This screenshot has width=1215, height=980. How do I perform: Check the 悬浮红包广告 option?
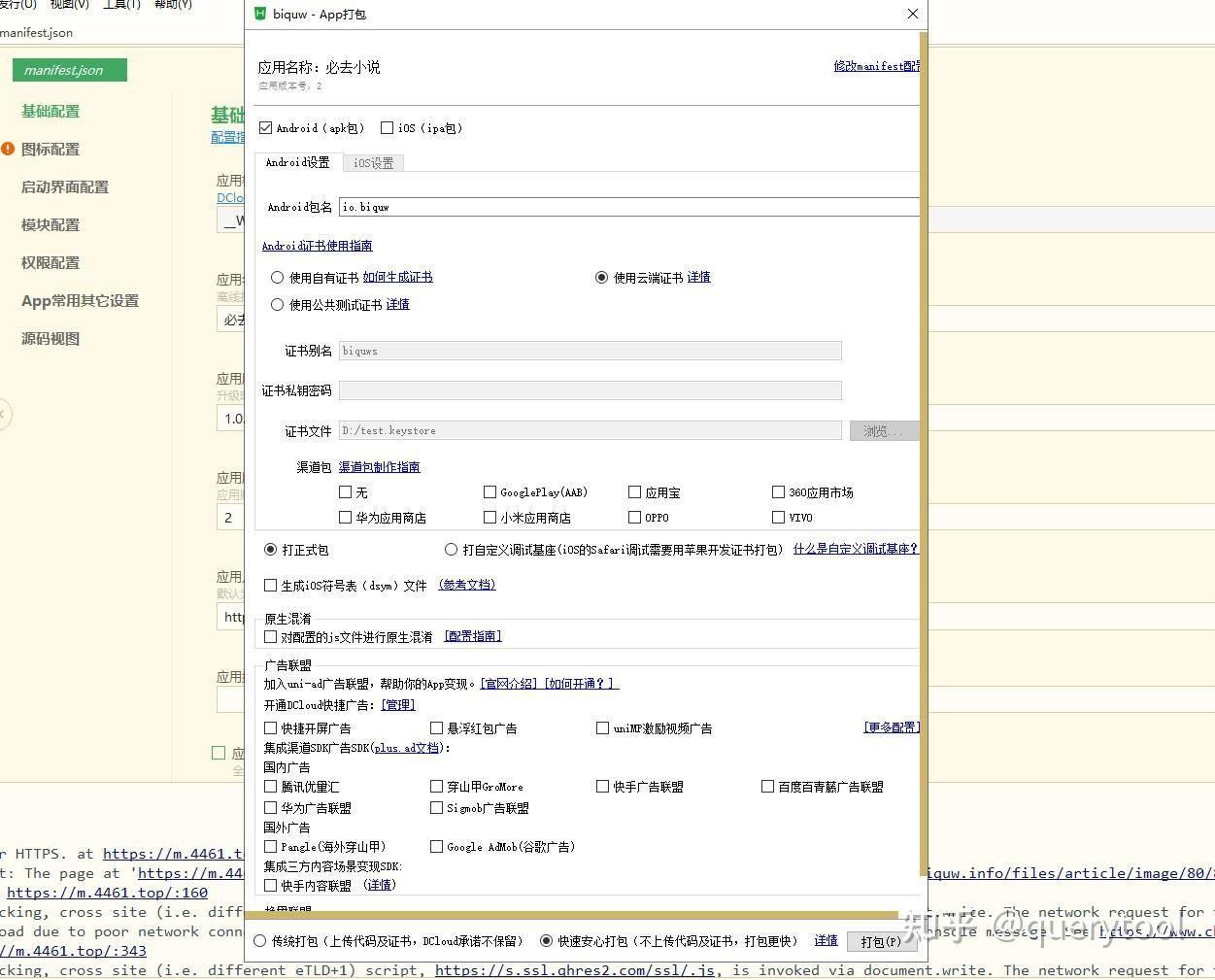click(437, 727)
